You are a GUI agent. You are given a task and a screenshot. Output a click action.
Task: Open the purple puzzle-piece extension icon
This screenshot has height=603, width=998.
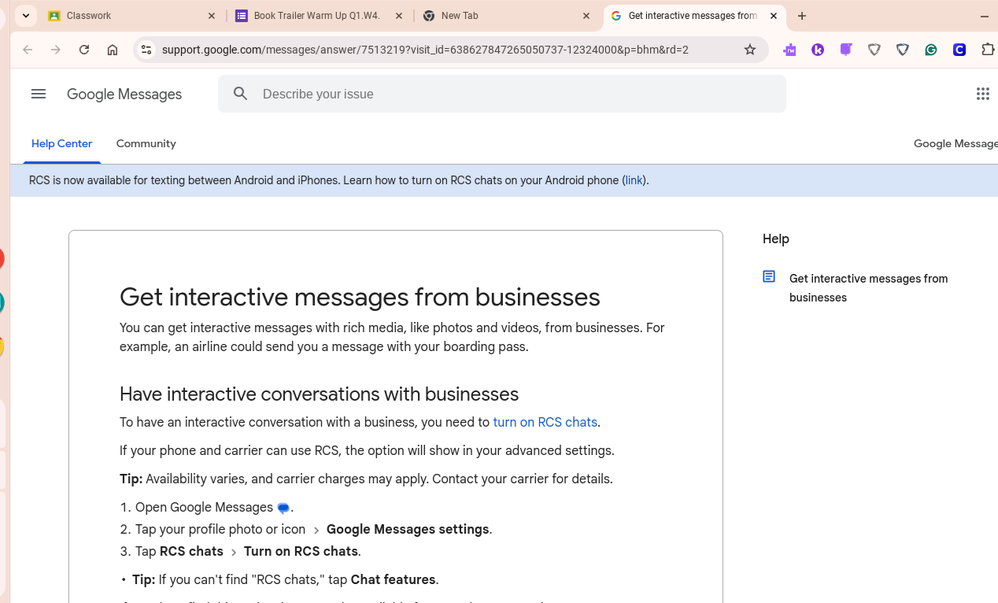(790, 50)
